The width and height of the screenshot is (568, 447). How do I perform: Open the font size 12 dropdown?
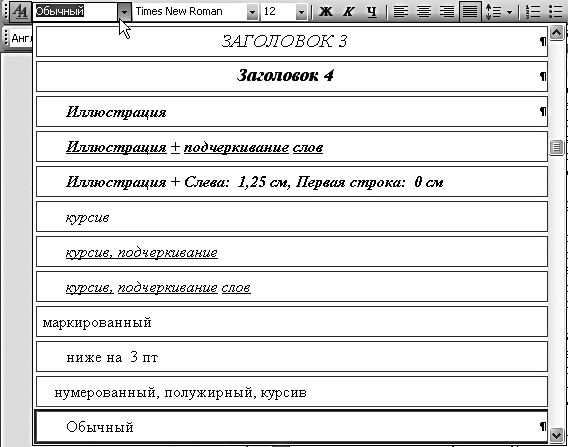click(301, 12)
